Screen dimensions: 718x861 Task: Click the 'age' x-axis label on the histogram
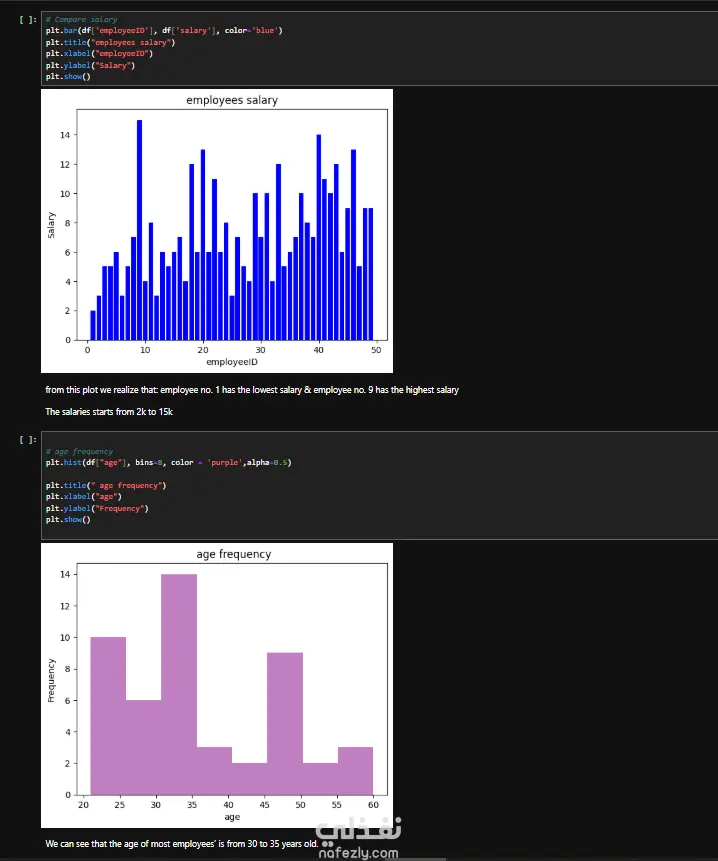coord(232,817)
